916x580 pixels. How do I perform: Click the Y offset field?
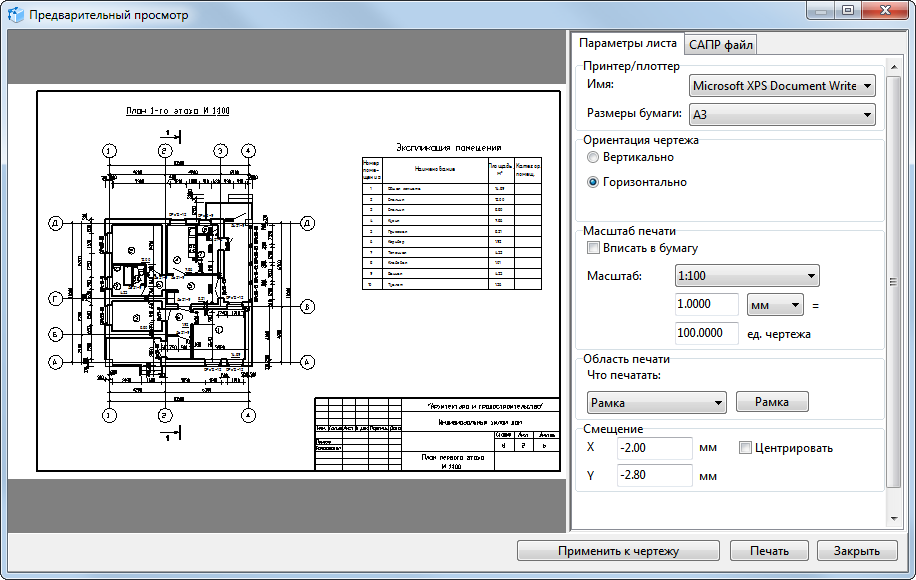tap(654, 475)
